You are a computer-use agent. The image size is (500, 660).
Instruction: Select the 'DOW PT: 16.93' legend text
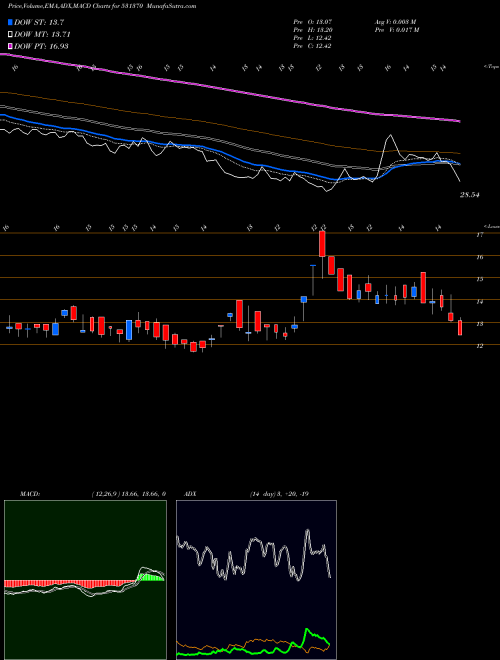pyautogui.click(x=41, y=46)
